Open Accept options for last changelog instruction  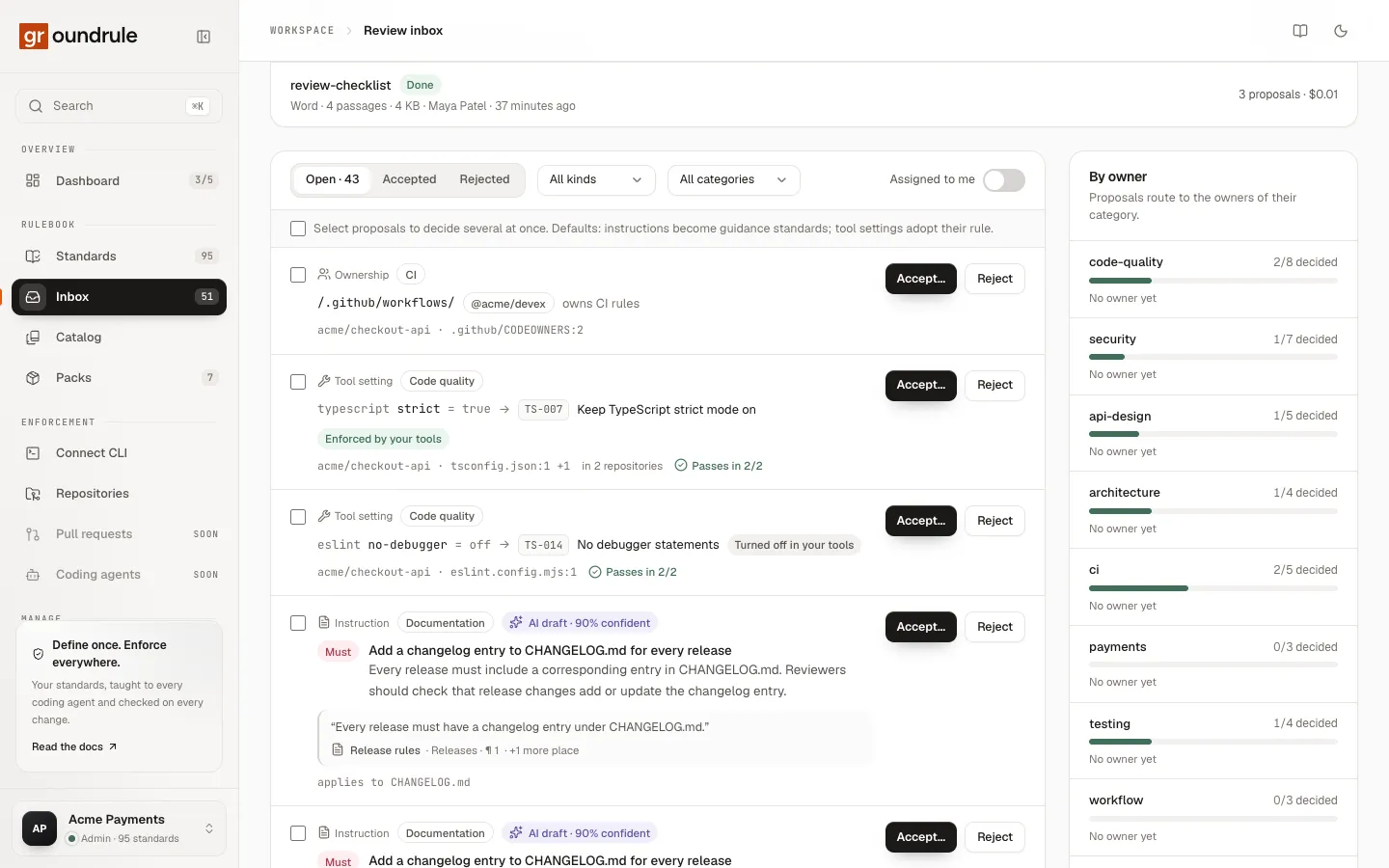pos(921,837)
